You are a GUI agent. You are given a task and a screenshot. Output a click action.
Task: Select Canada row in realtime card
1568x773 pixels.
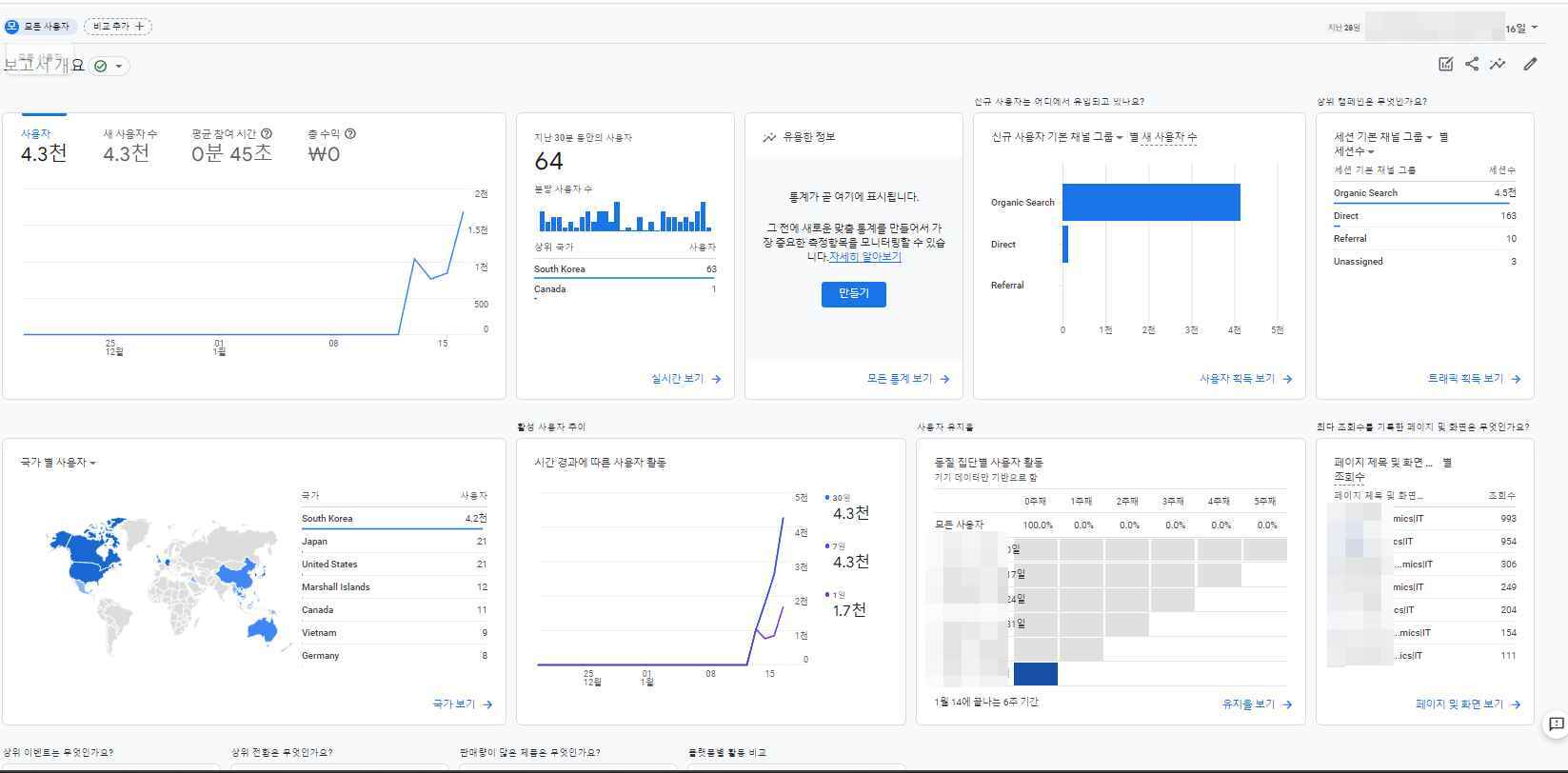point(625,289)
